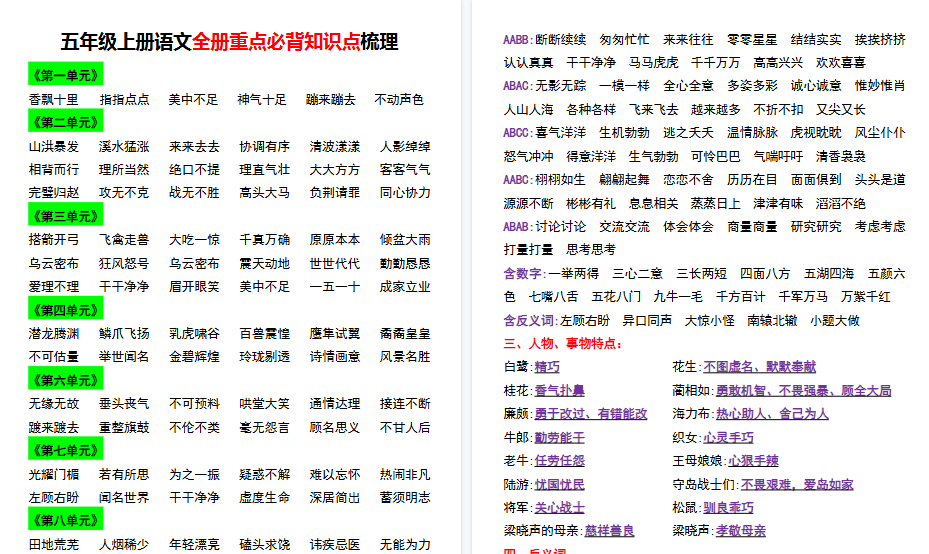Click the phrase 重整旗鼓
This screenshot has width=929, height=554.
pos(124,427)
